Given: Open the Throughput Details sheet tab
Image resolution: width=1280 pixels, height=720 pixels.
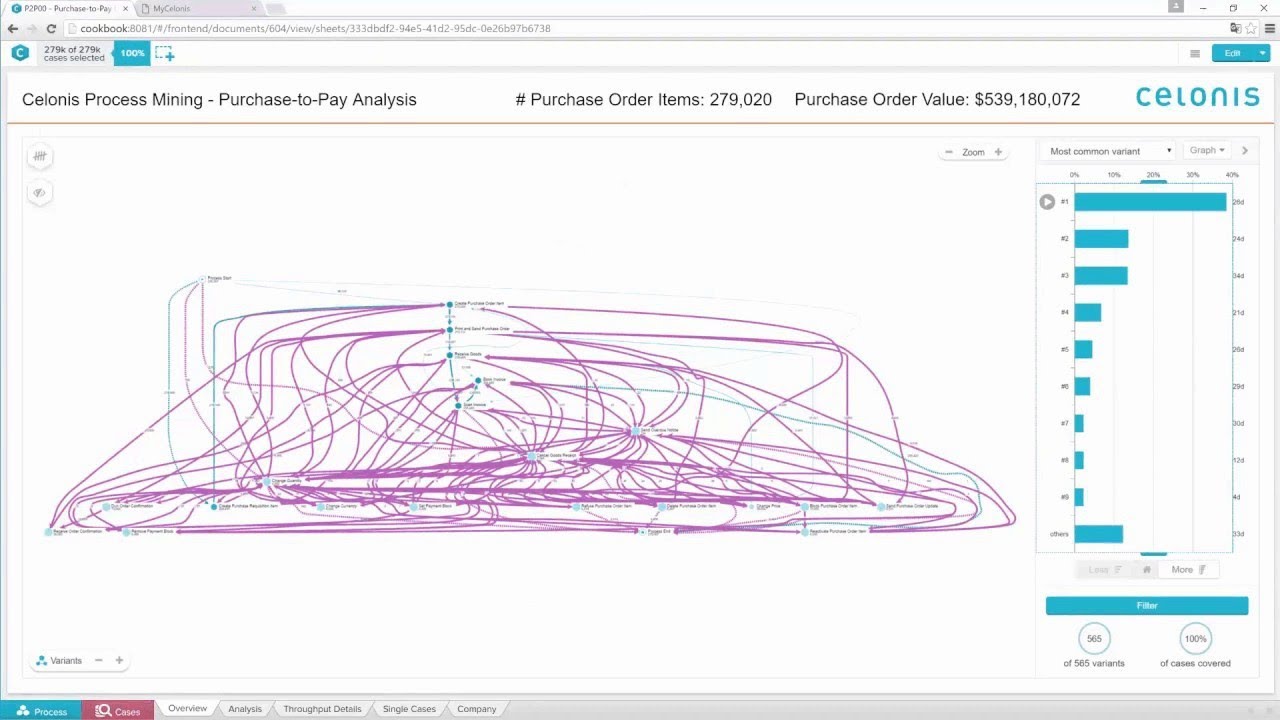Looking at the screenshot, I should point(322,709).
